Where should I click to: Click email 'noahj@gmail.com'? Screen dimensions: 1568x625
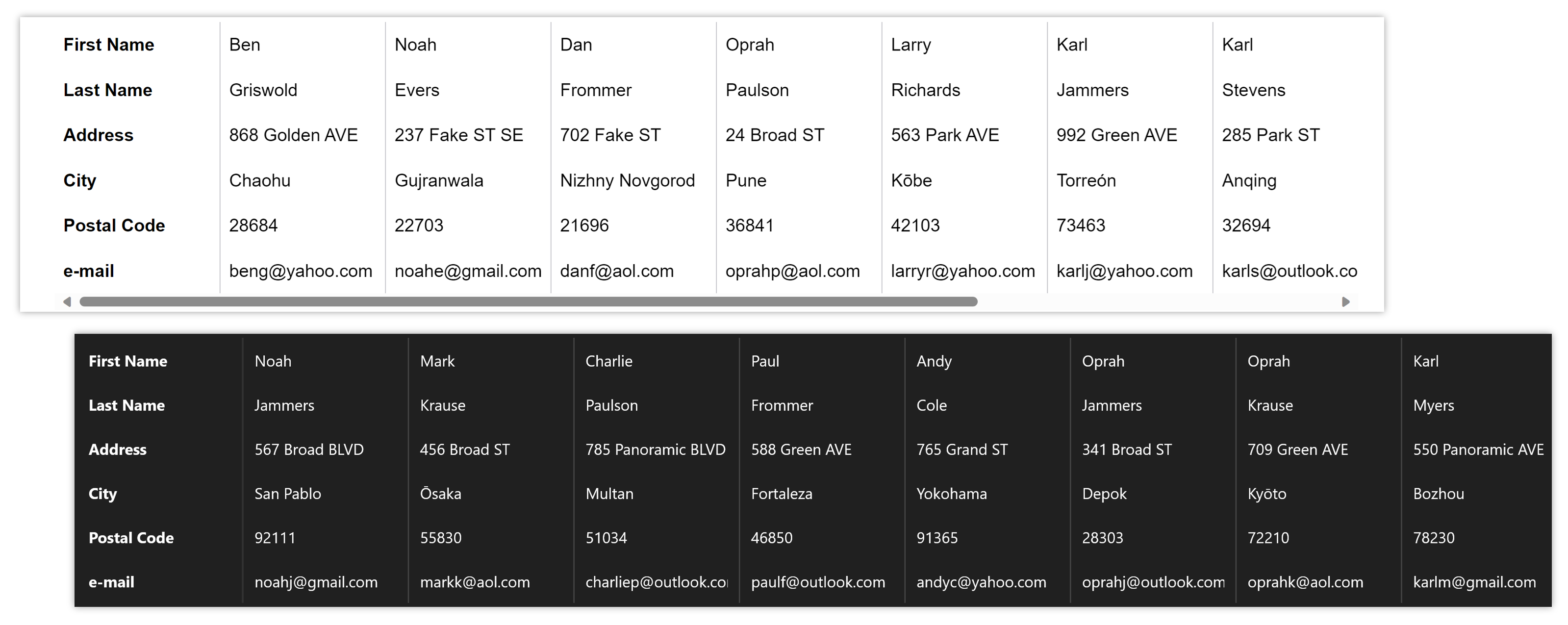point(316,582)
